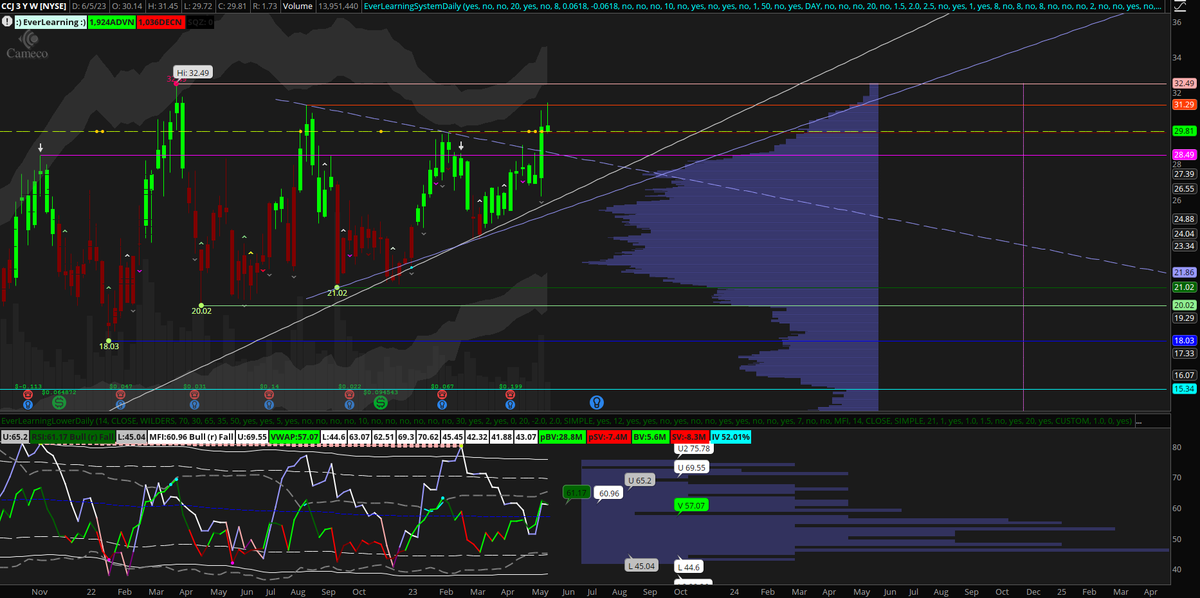Click dividend dollar icon under $0.094543
This screenshot has height=598, width=1200.
381,402
